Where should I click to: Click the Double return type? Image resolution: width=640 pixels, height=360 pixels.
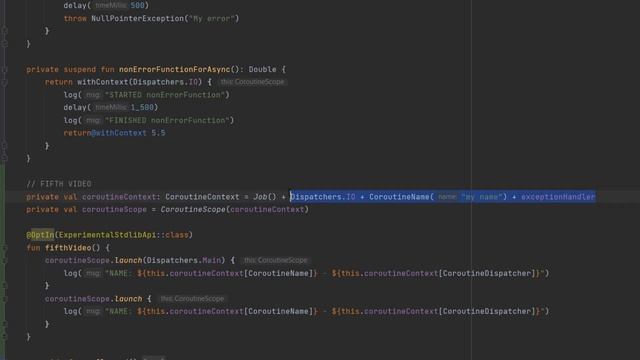262,69
